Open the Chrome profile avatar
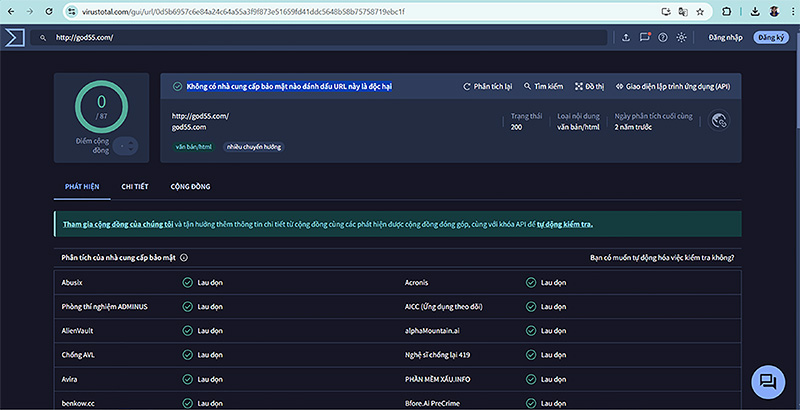 [x=774, y=11]
